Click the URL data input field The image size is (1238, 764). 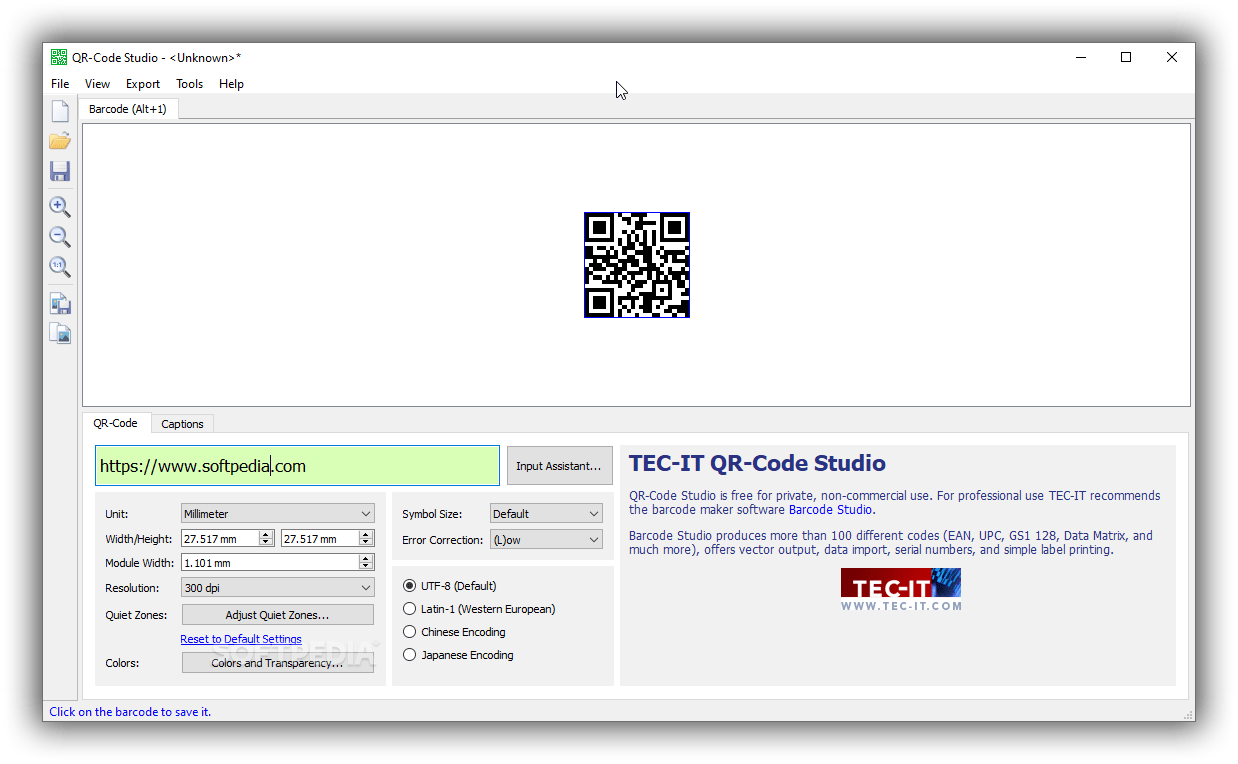tap(297, 466)
